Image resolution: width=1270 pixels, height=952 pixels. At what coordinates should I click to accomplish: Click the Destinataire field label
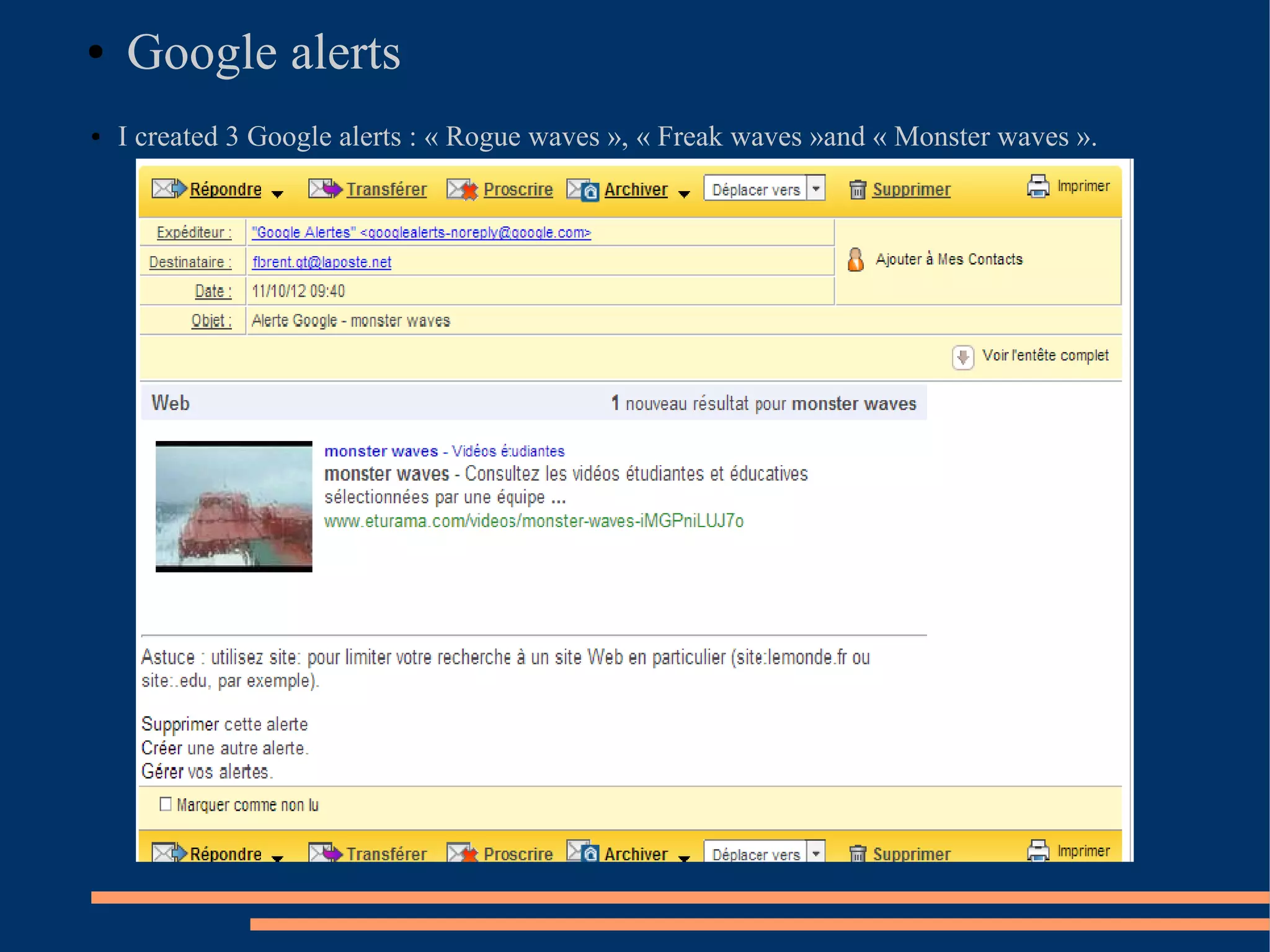[190, 262]
